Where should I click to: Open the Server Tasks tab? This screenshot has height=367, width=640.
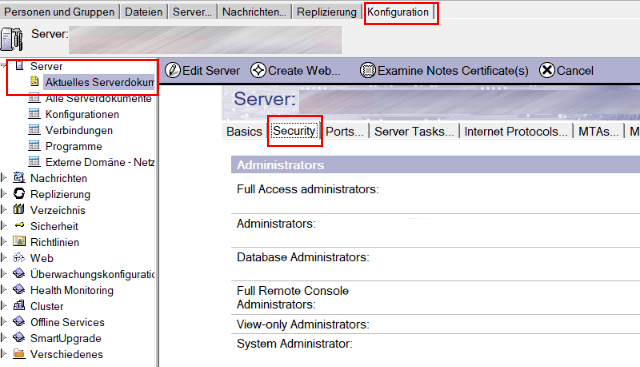click(414, 131)
